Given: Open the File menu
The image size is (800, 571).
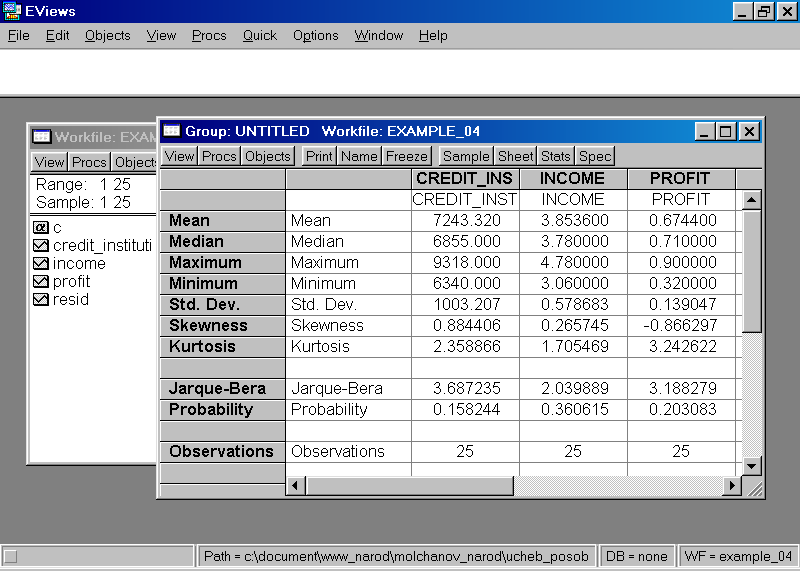Looking at the screenshot, I should pyautogui.click(x=19, y=36).
